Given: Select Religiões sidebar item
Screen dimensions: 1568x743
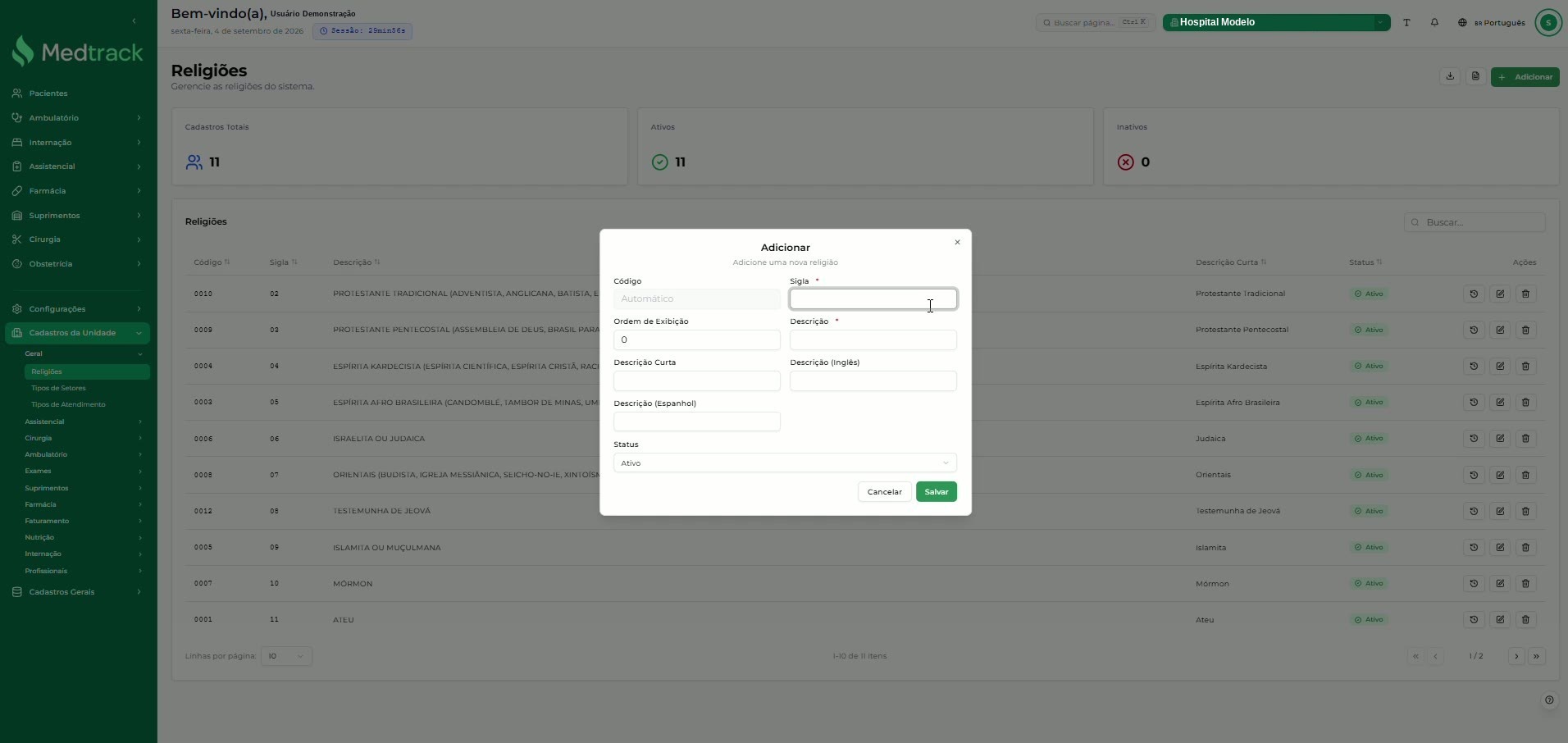Looking at the screenshot, I should tap(87, 371).
